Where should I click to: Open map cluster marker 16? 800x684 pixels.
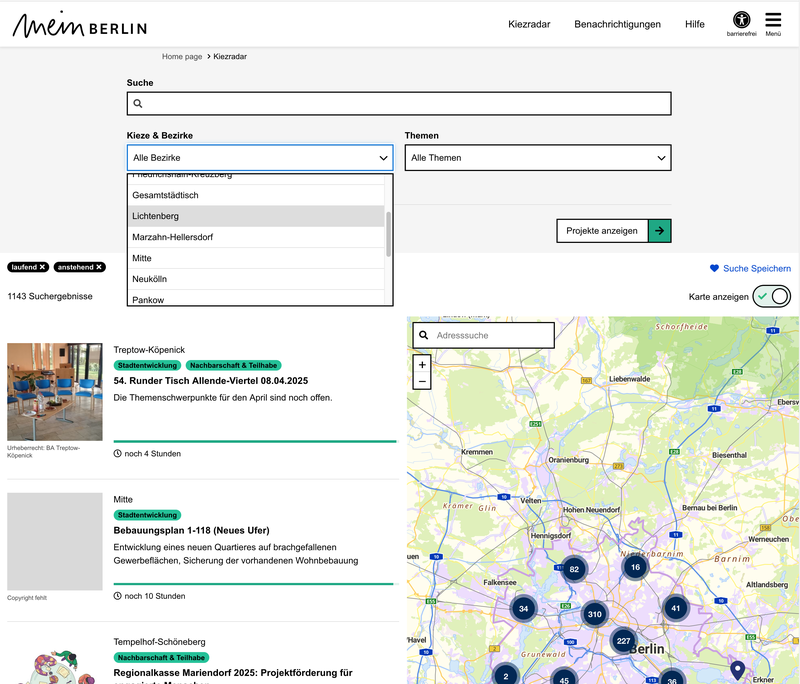coord(635,567)
